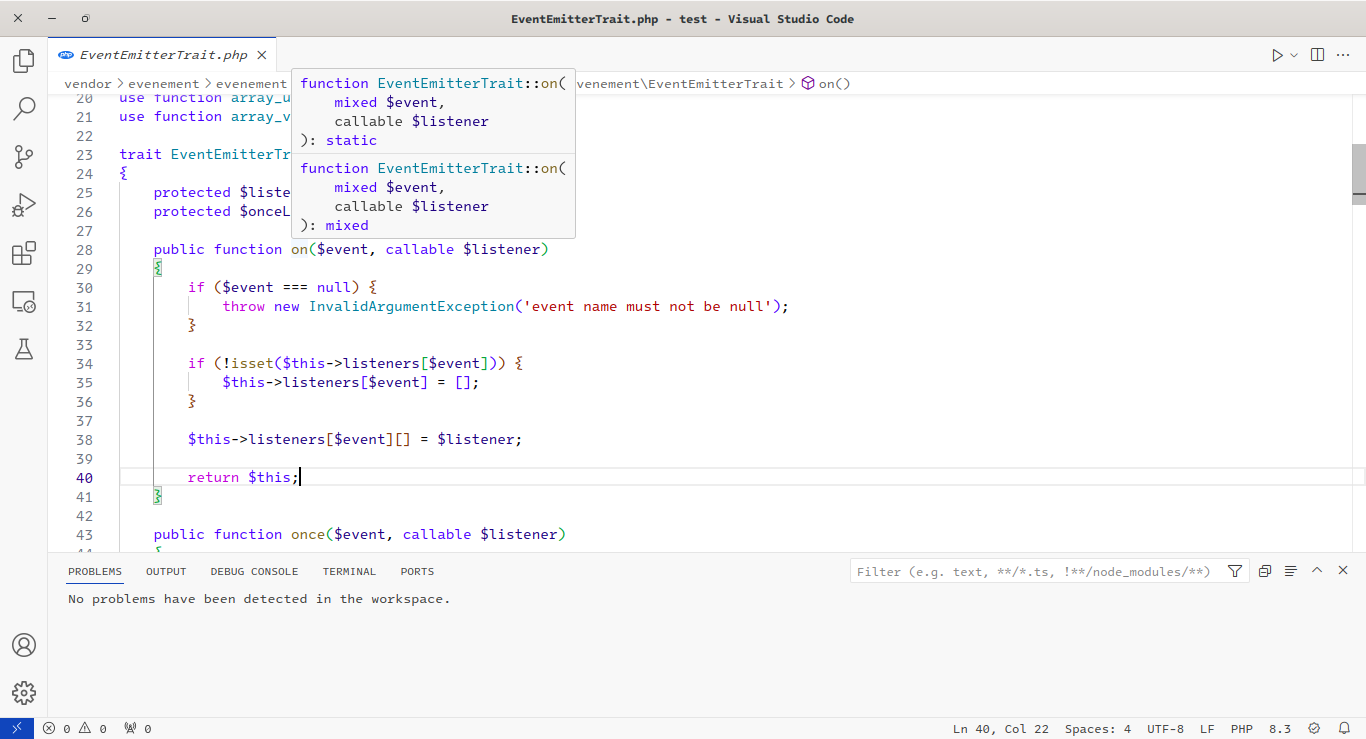1366x739 pixels.
Task: Click the PHP language mode button
Action: pyautogui.click(x=1241, y=729)
